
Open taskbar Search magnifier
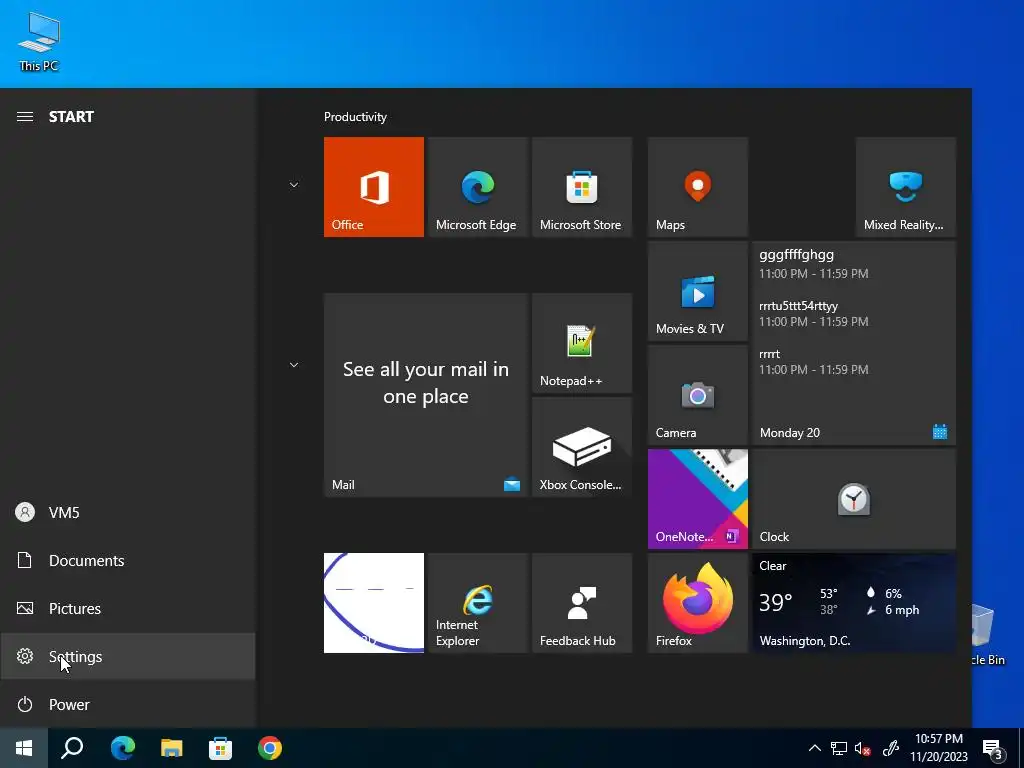pyautogui.click(x=72, y=748)
